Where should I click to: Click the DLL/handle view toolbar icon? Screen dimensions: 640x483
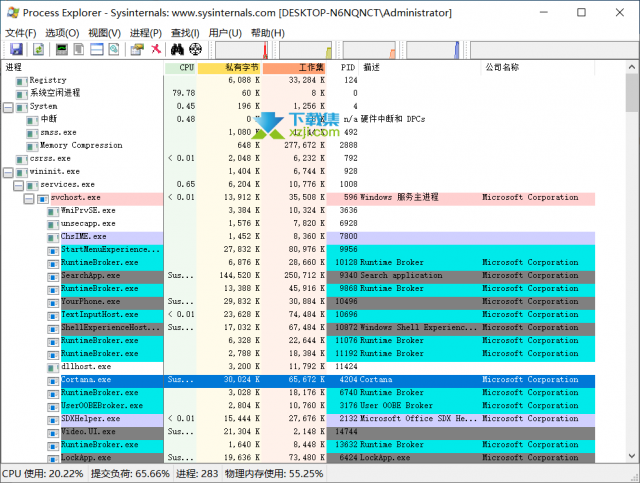coord(114,49)
